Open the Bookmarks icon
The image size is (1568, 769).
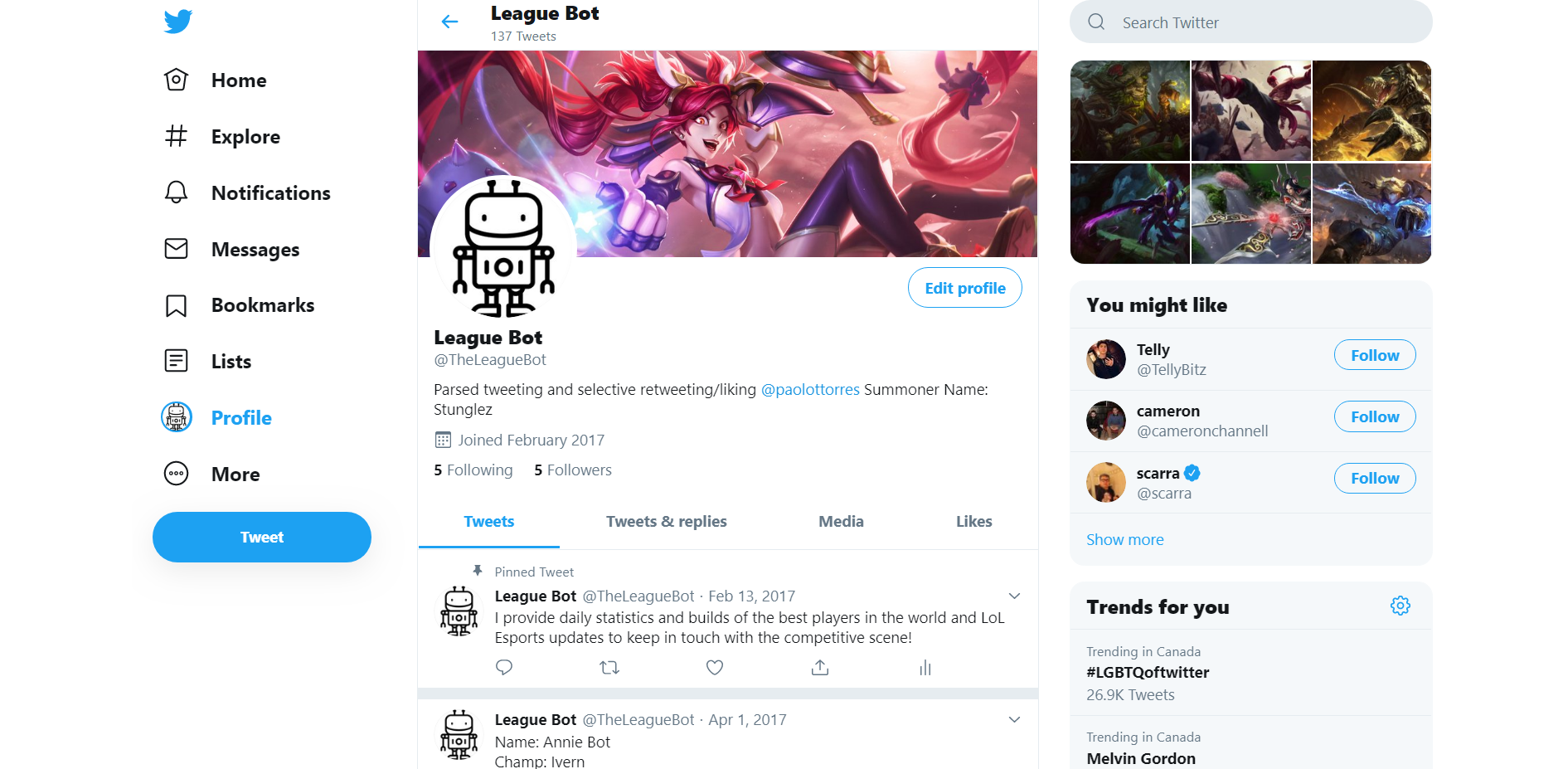(x=176, y=305)
